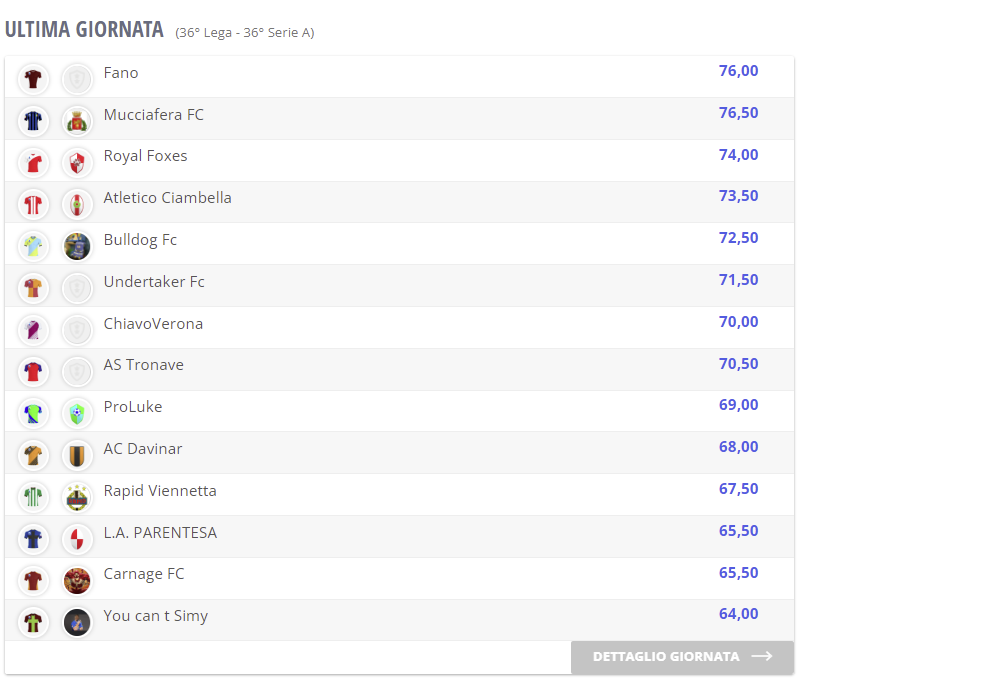The width and height of the screenshot is (991, 688).
Task: Click the Rapid Viennetta jersey icon
Action: point(33,497)
